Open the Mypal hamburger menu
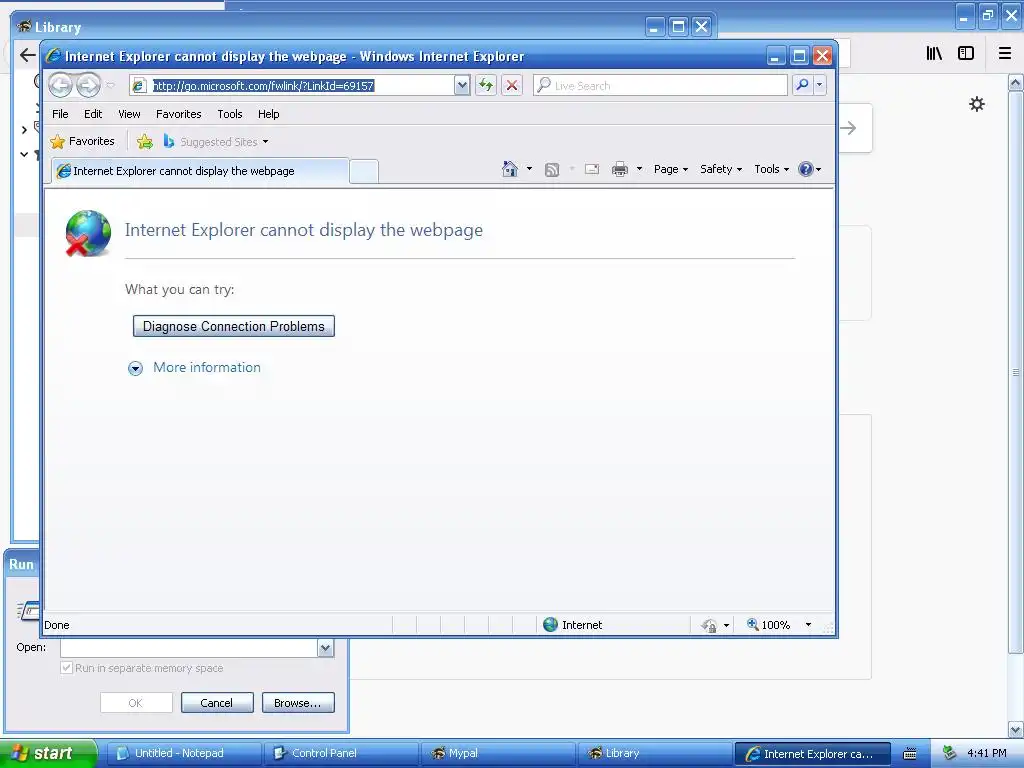1024x768 pixels. click(x=1004, y=54)
